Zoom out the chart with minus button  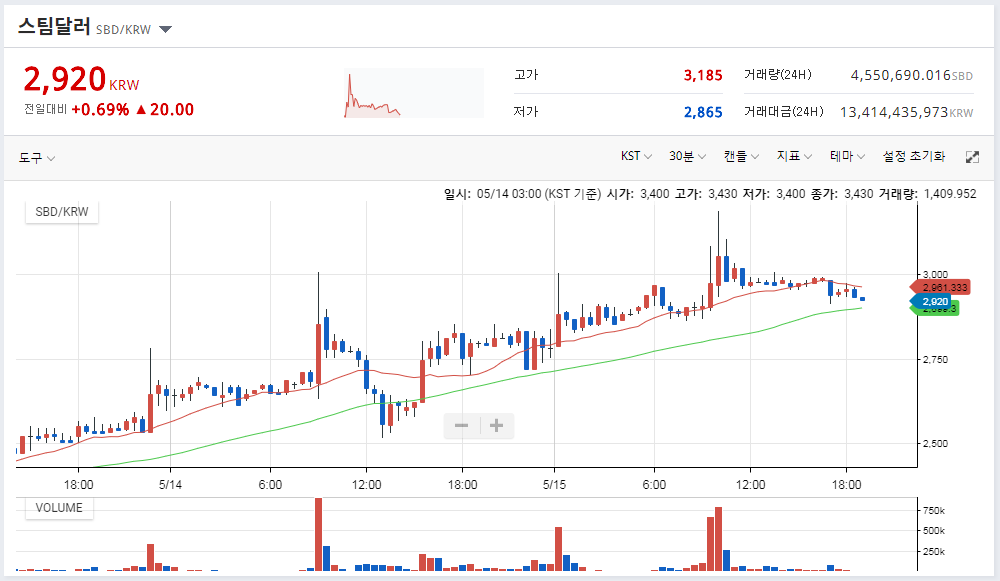coord(461,425)
